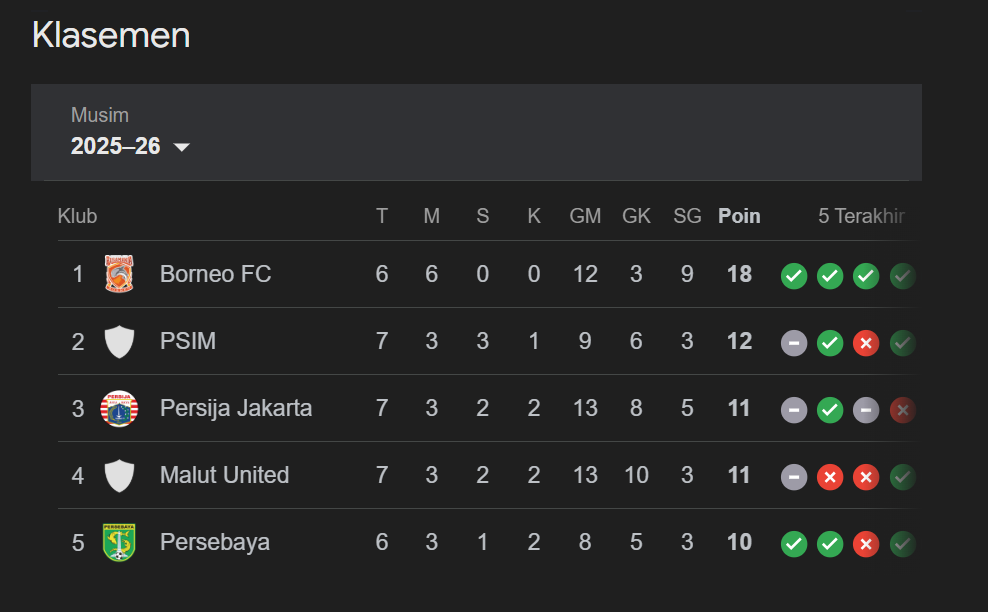Click the Borneo FC club logo
Screen dimensions: 988x612
[119, 274]
